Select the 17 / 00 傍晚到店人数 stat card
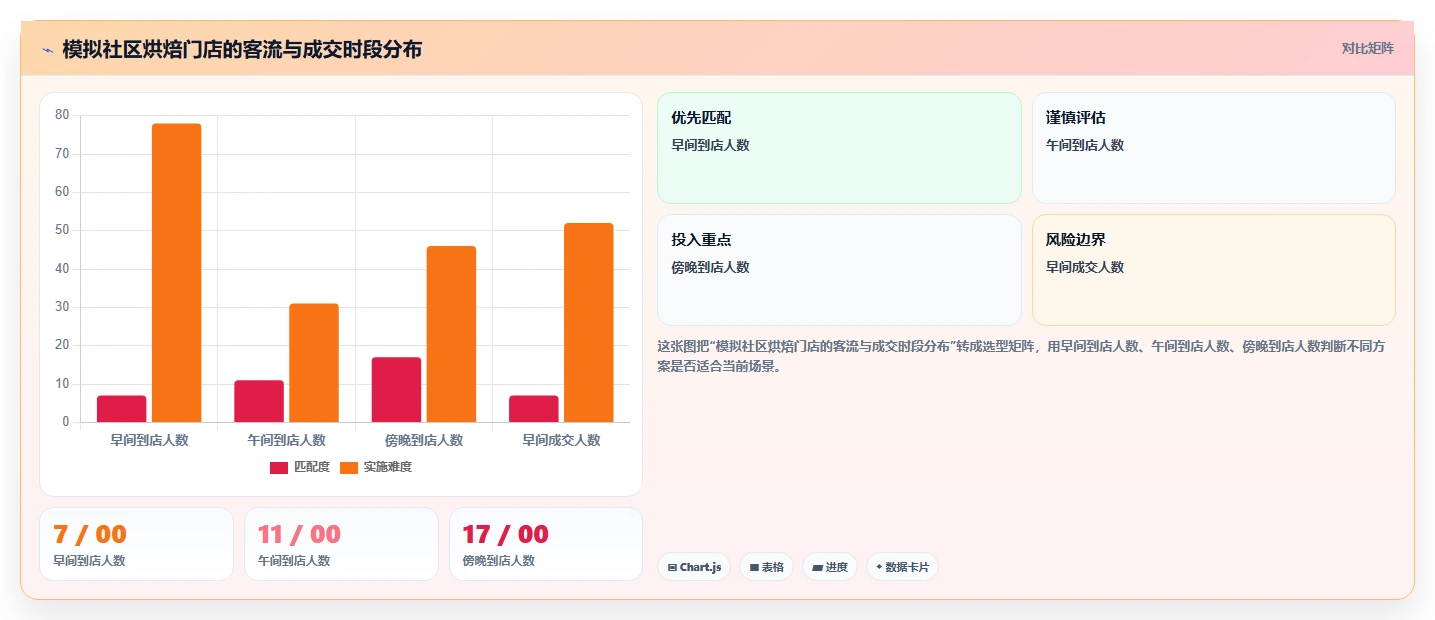 tap(546, 544)
